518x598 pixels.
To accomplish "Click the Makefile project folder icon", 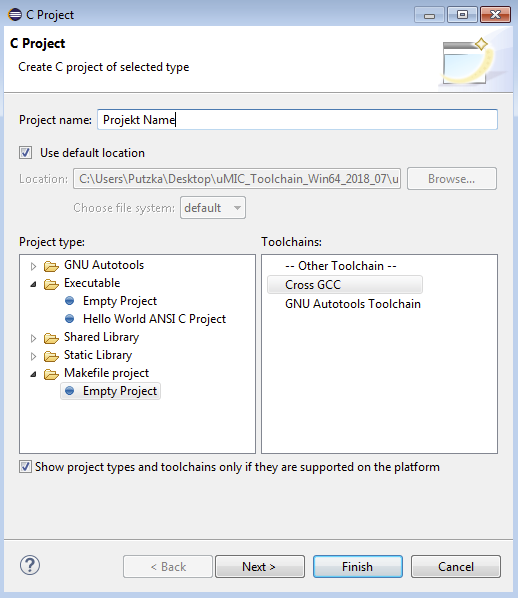I will 51,374.
